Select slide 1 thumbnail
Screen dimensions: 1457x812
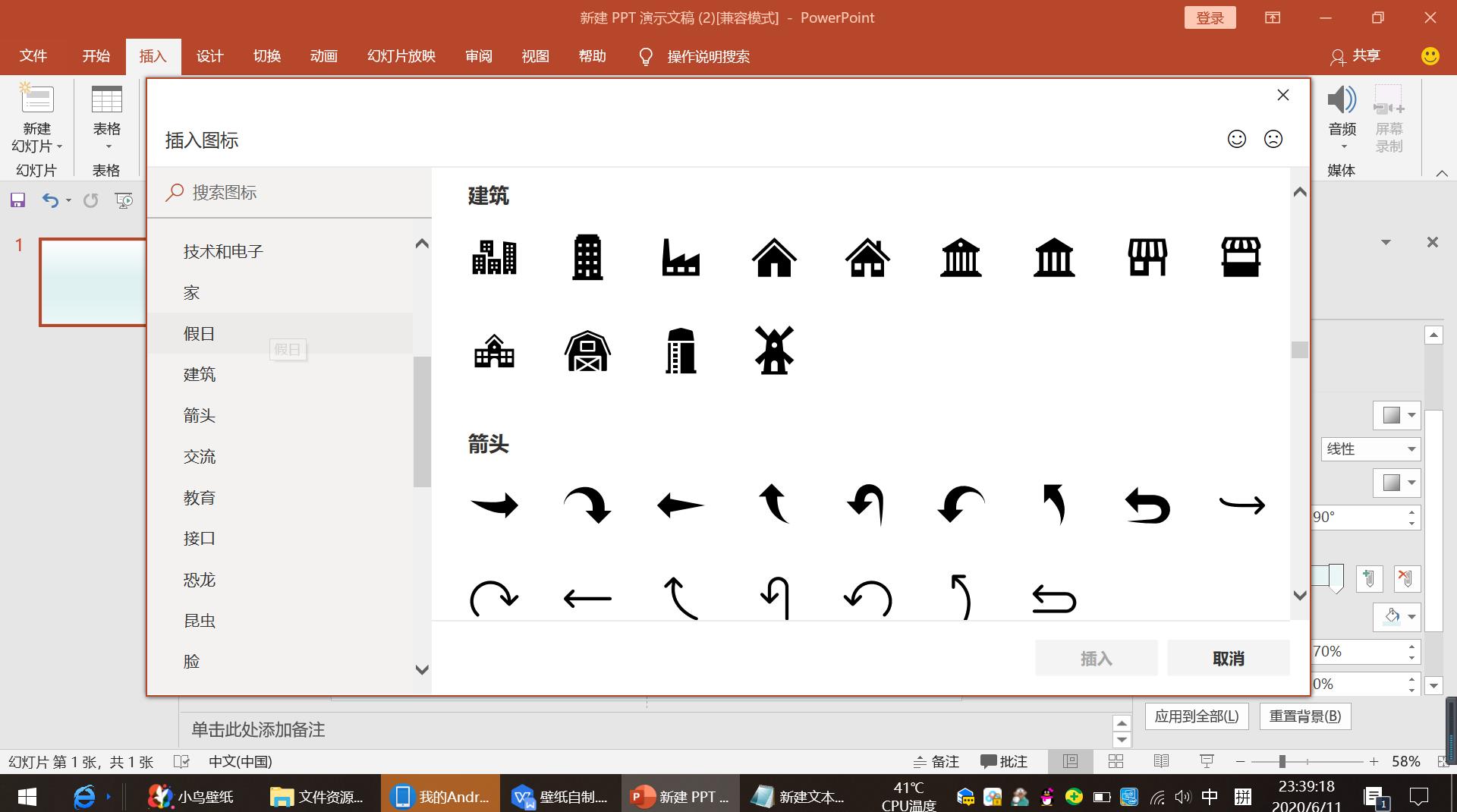(91, 282)
